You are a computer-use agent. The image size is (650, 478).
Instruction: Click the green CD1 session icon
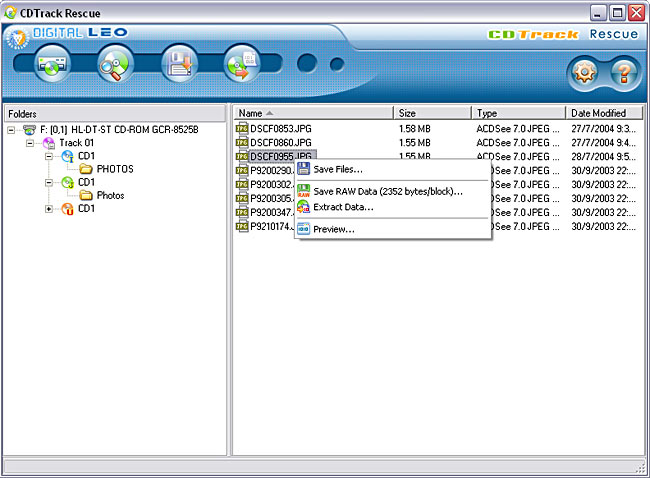(x=68, y=182)
